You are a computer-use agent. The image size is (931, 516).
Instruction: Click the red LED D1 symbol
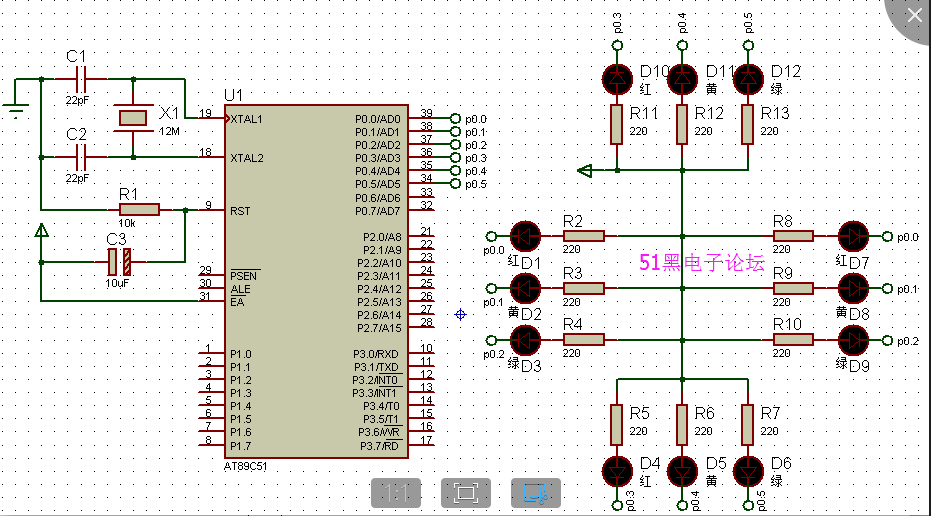click(x=525, y=236)
